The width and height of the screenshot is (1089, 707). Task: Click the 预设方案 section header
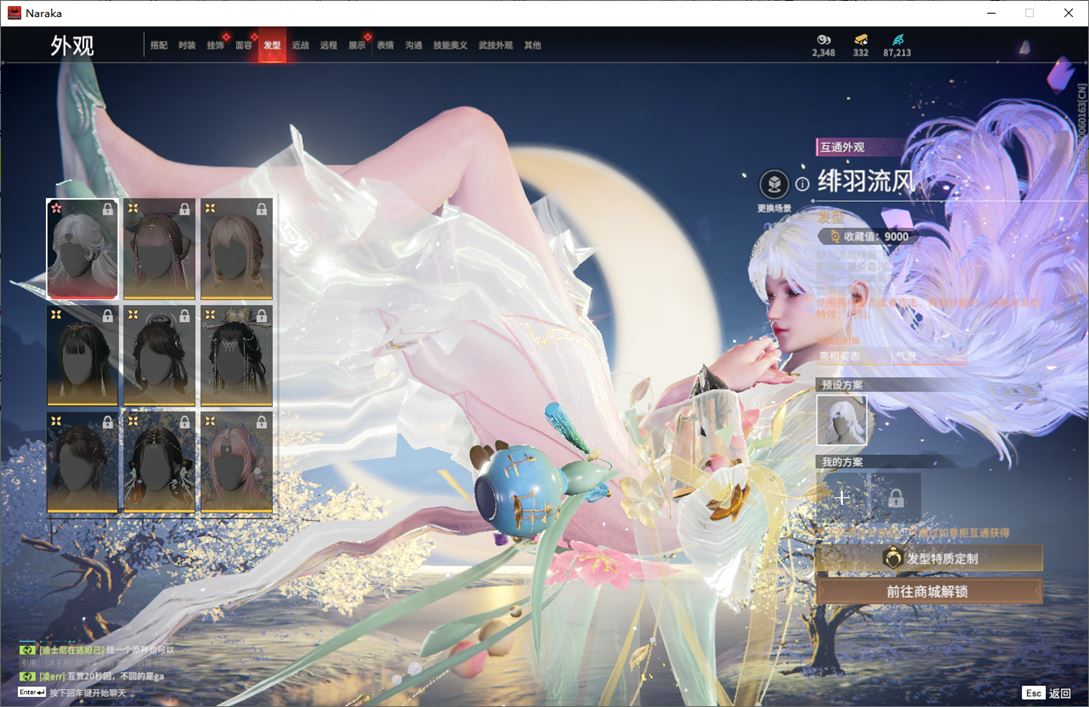coord(842,385)
